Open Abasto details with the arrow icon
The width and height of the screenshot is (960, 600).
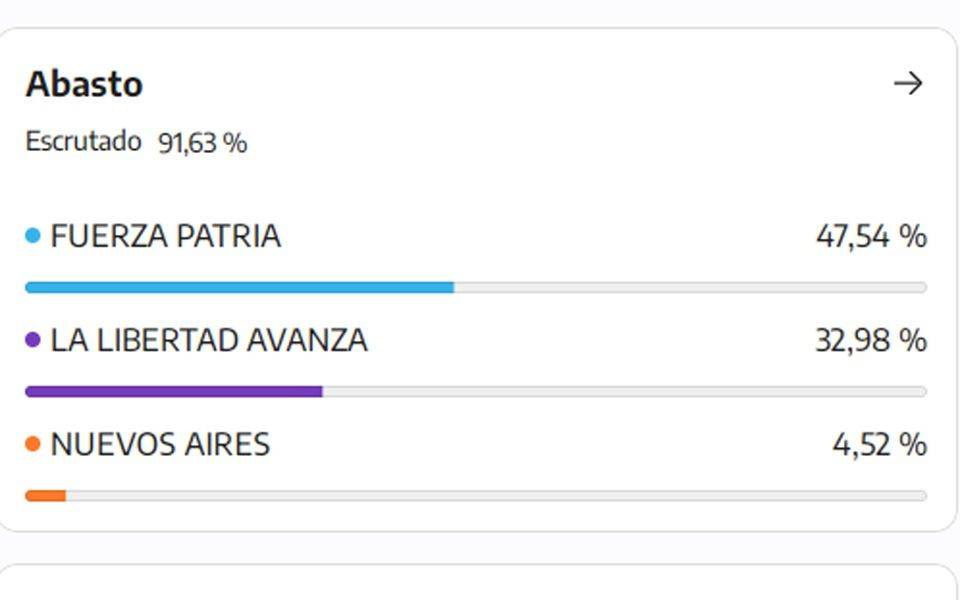click(x=908, y=83)
